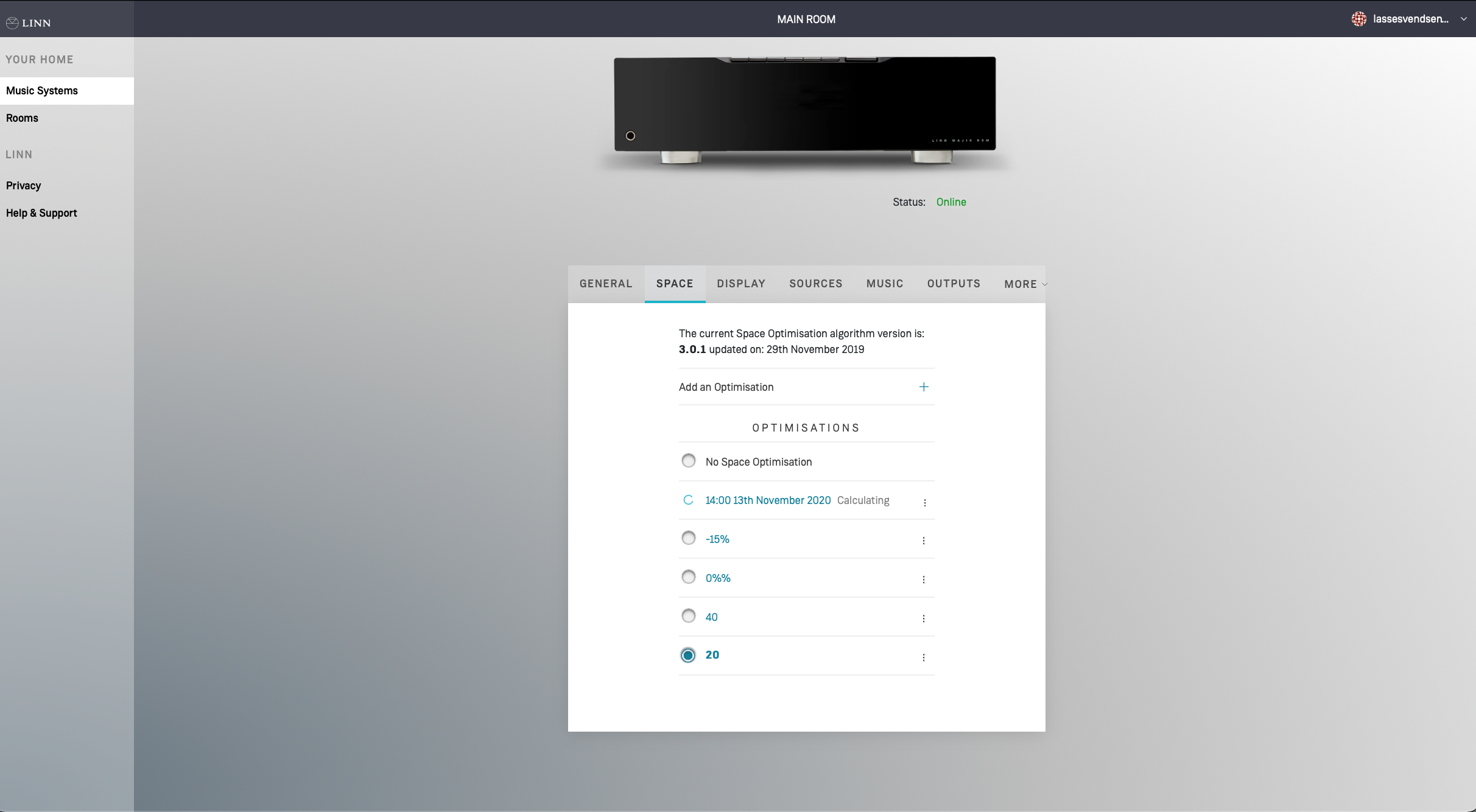Open three-dot menu for 0%% optimisation
The width and height of the screenshot is (1476, 812).
pyautogui.click(x=924, y=579)
